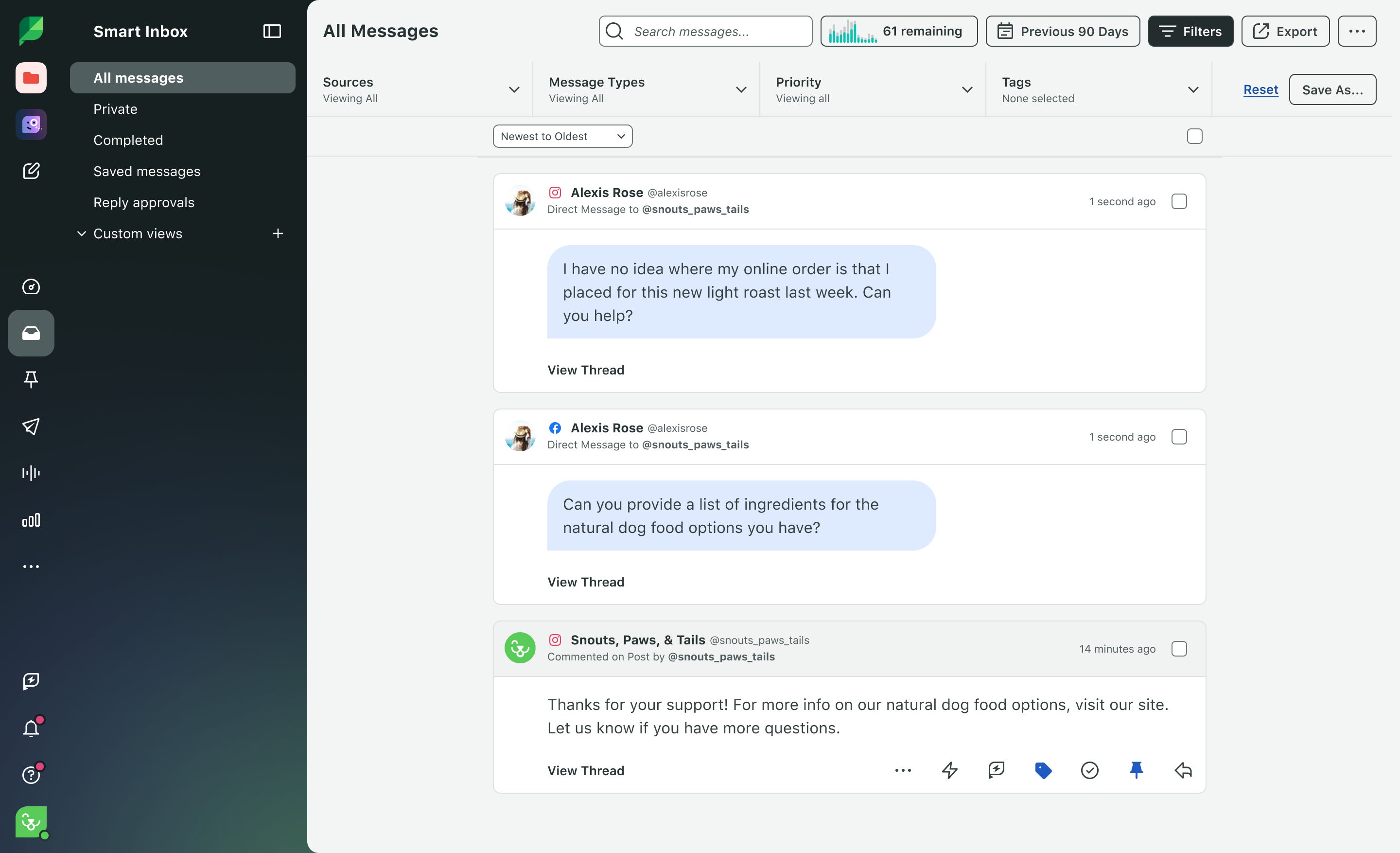
Task: Open the Listening waveform icon
Action: click(x=31, y=473)
